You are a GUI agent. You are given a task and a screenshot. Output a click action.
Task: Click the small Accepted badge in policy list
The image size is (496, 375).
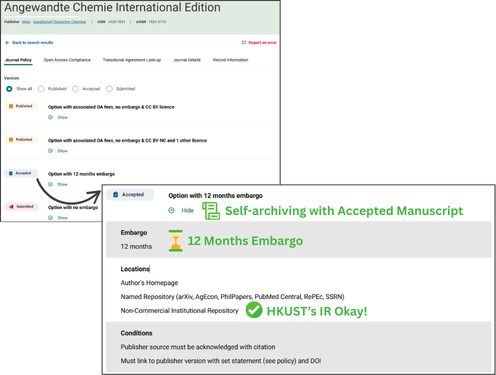[21, 173]
